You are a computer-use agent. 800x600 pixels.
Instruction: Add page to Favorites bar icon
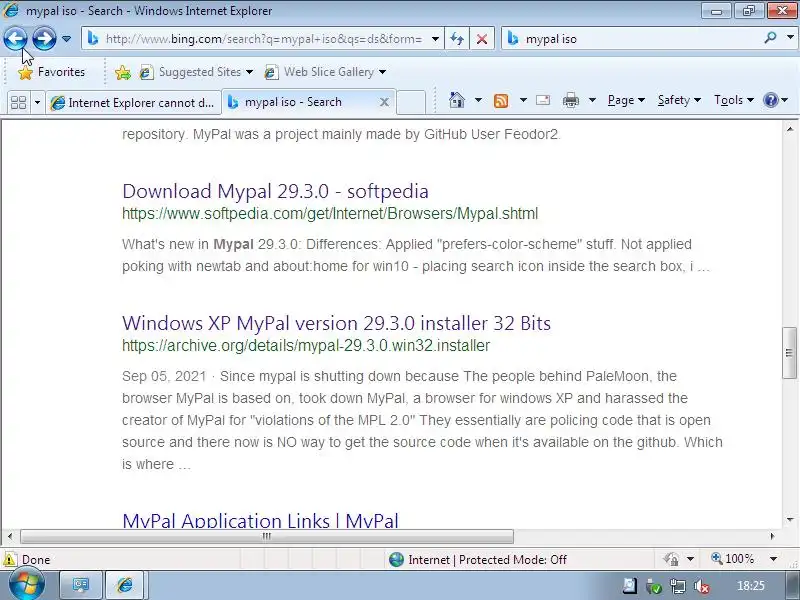122,72
